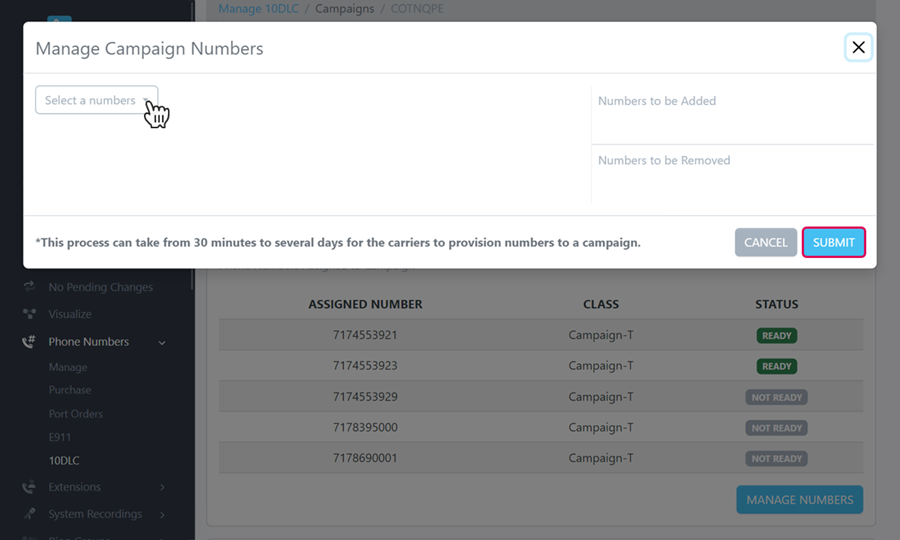900x540 pixels.
Task: Select the E911 sidebar item
Action: [60, 437]
